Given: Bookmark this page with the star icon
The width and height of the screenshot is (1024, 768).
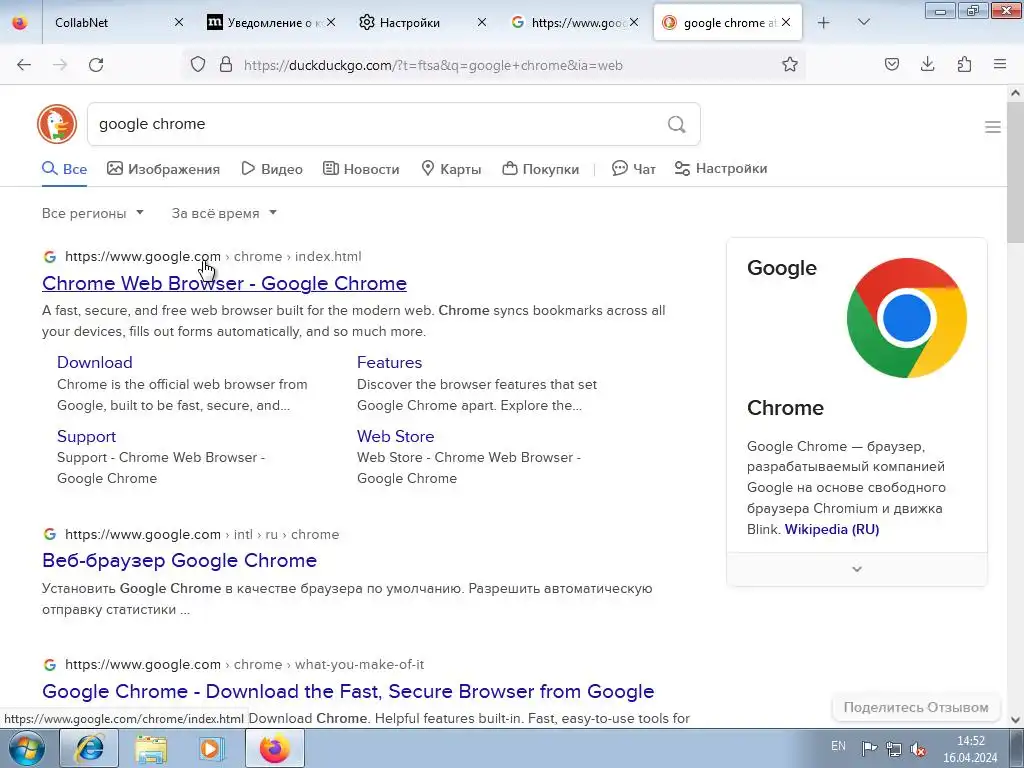Looking at the screenshot, I should [x=790, y=64].
